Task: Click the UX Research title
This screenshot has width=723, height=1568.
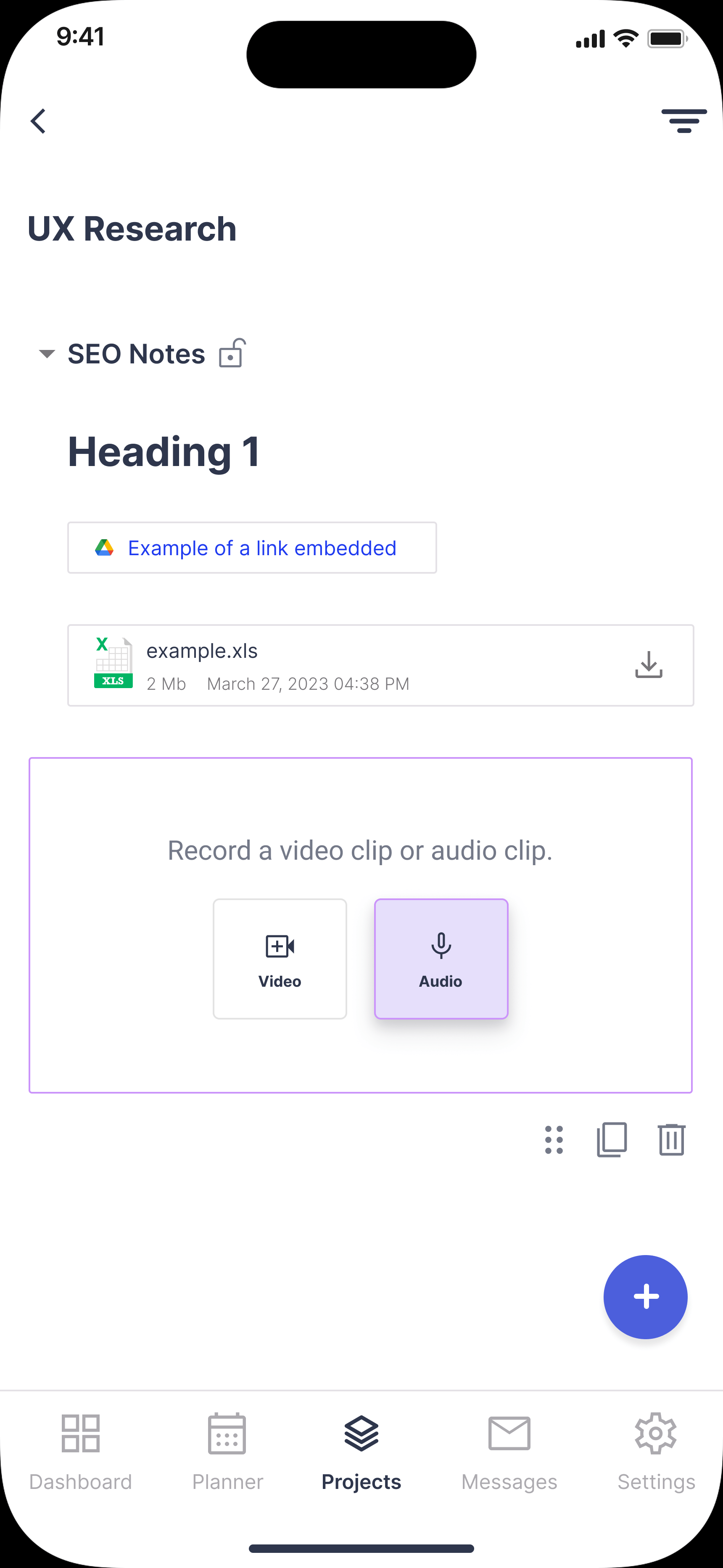Action: 132,229
